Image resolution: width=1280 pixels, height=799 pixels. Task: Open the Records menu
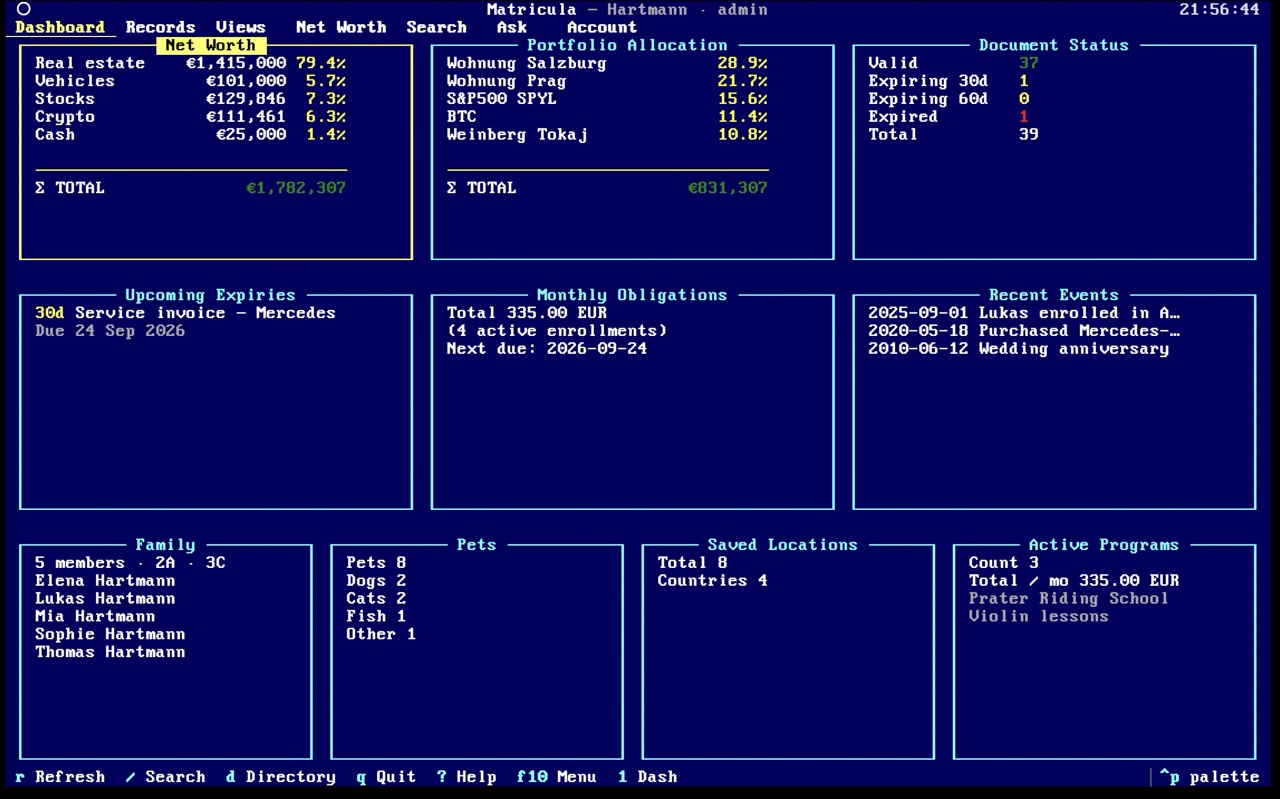point(160,27)
